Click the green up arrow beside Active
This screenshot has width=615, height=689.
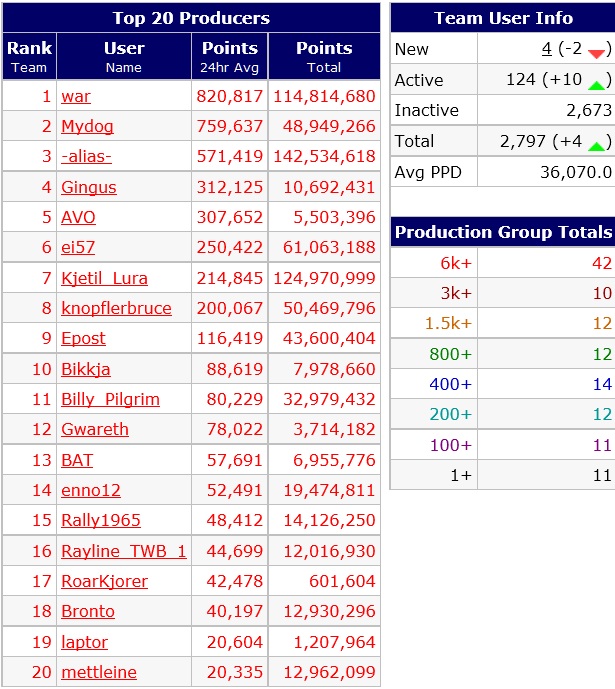coord(597,84)
